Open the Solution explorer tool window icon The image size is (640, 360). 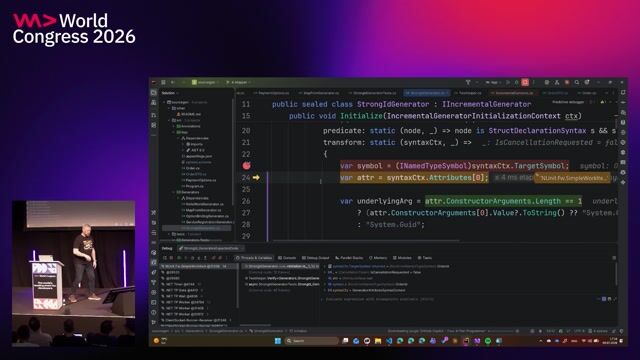(153, 93)
